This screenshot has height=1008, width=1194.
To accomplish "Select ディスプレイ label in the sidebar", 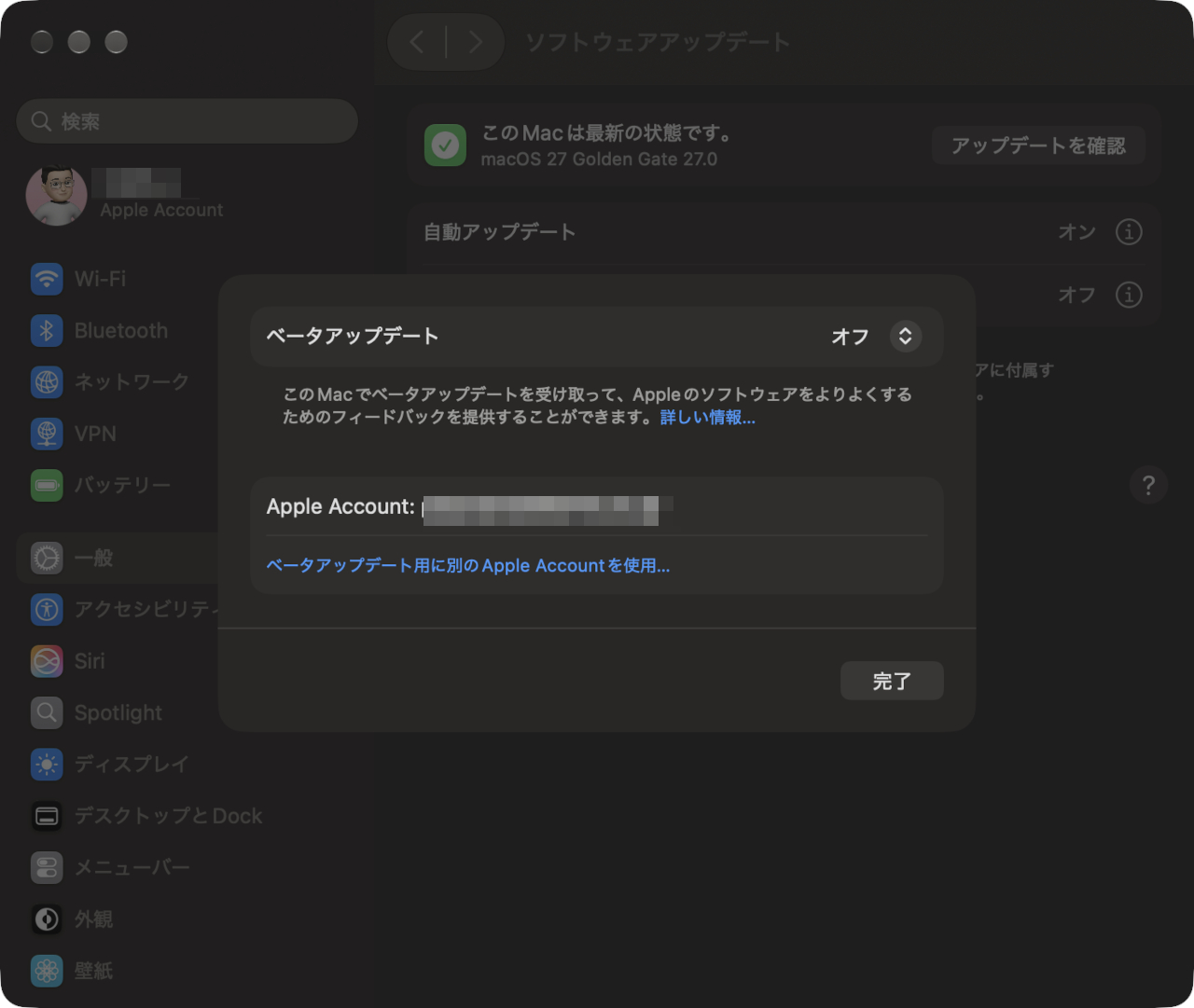I will click(x=132, y=765).
